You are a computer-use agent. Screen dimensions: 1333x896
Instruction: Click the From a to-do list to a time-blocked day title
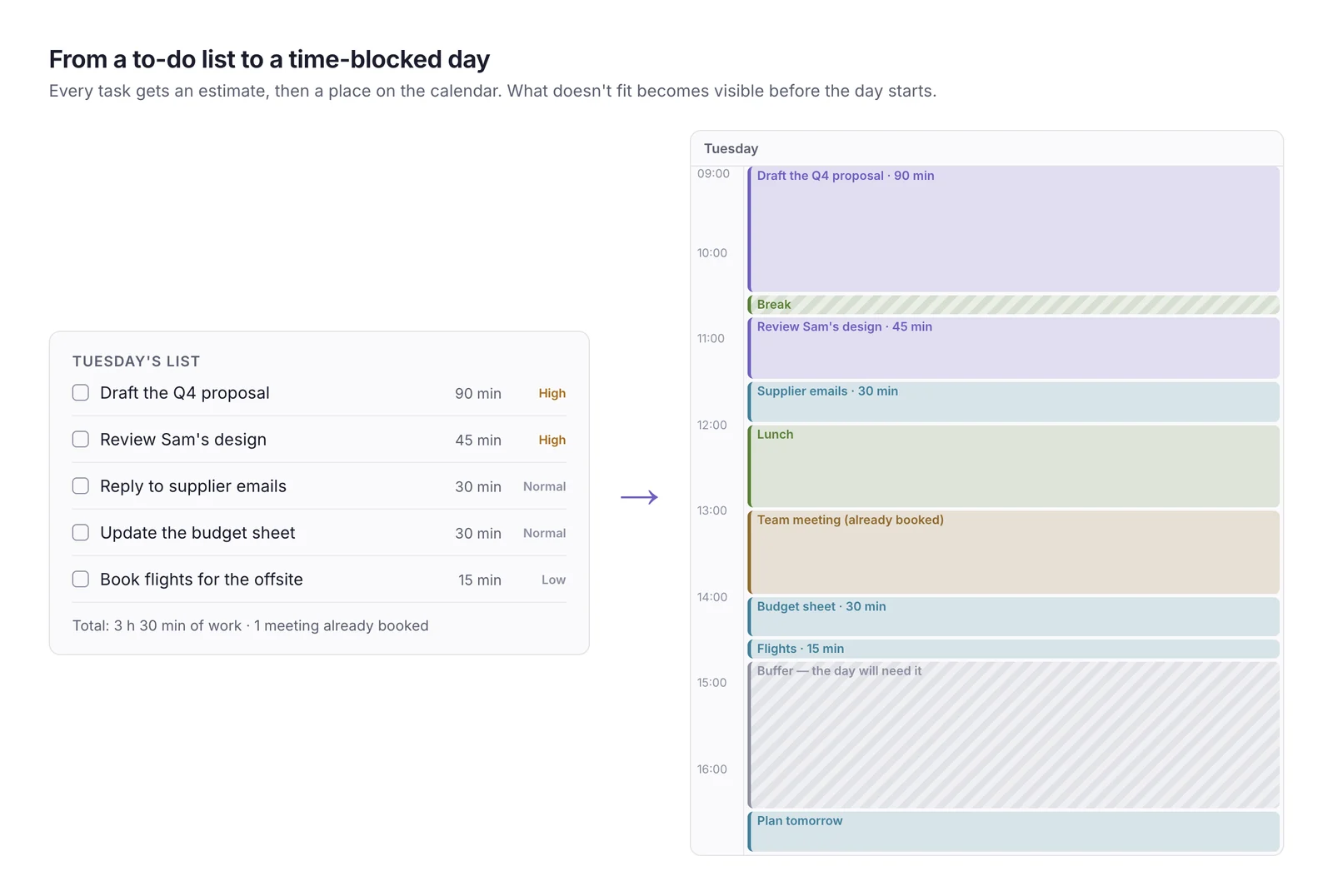pos(269,59)
